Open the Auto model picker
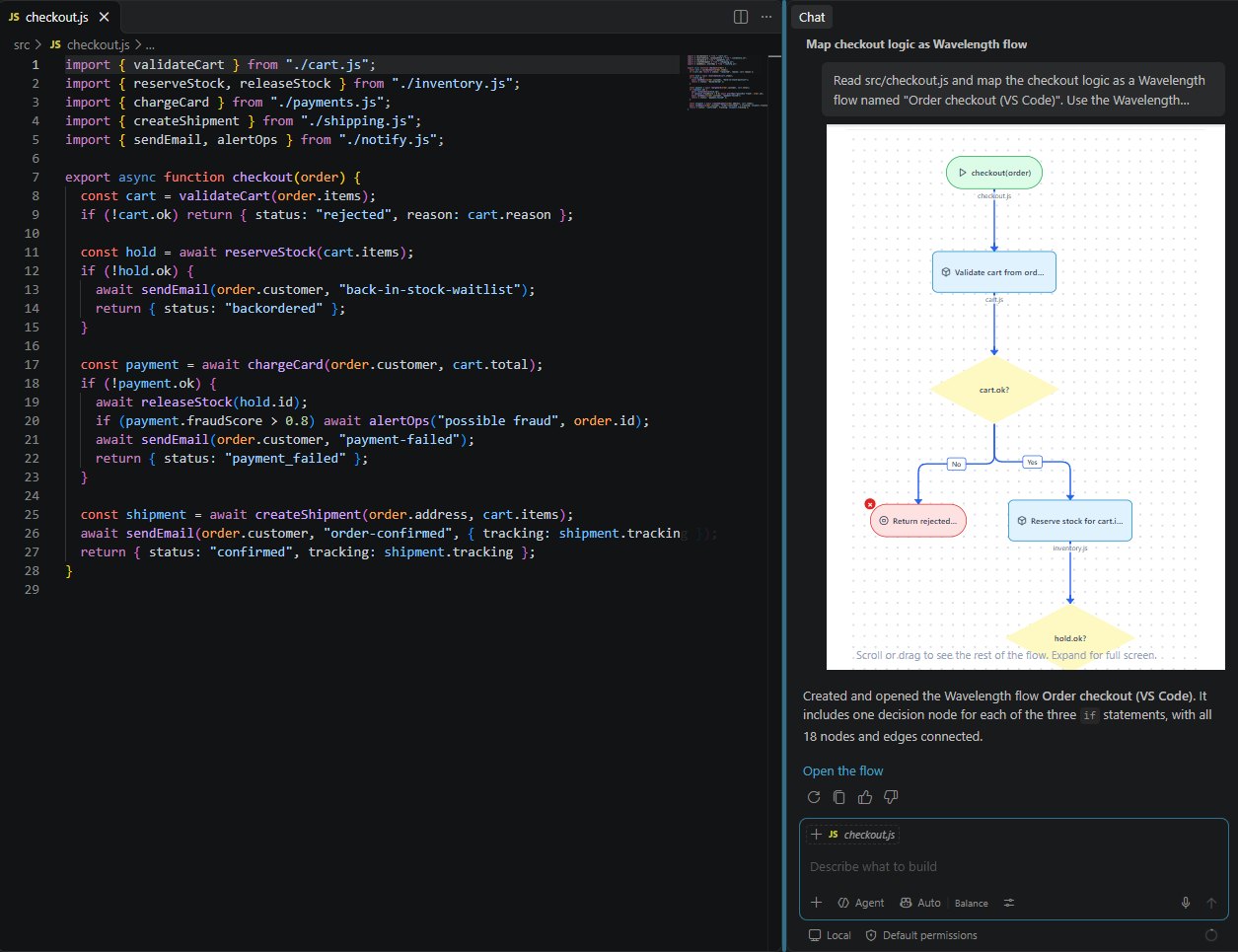This screenshot has height=952, width=1238. [920, 903]
